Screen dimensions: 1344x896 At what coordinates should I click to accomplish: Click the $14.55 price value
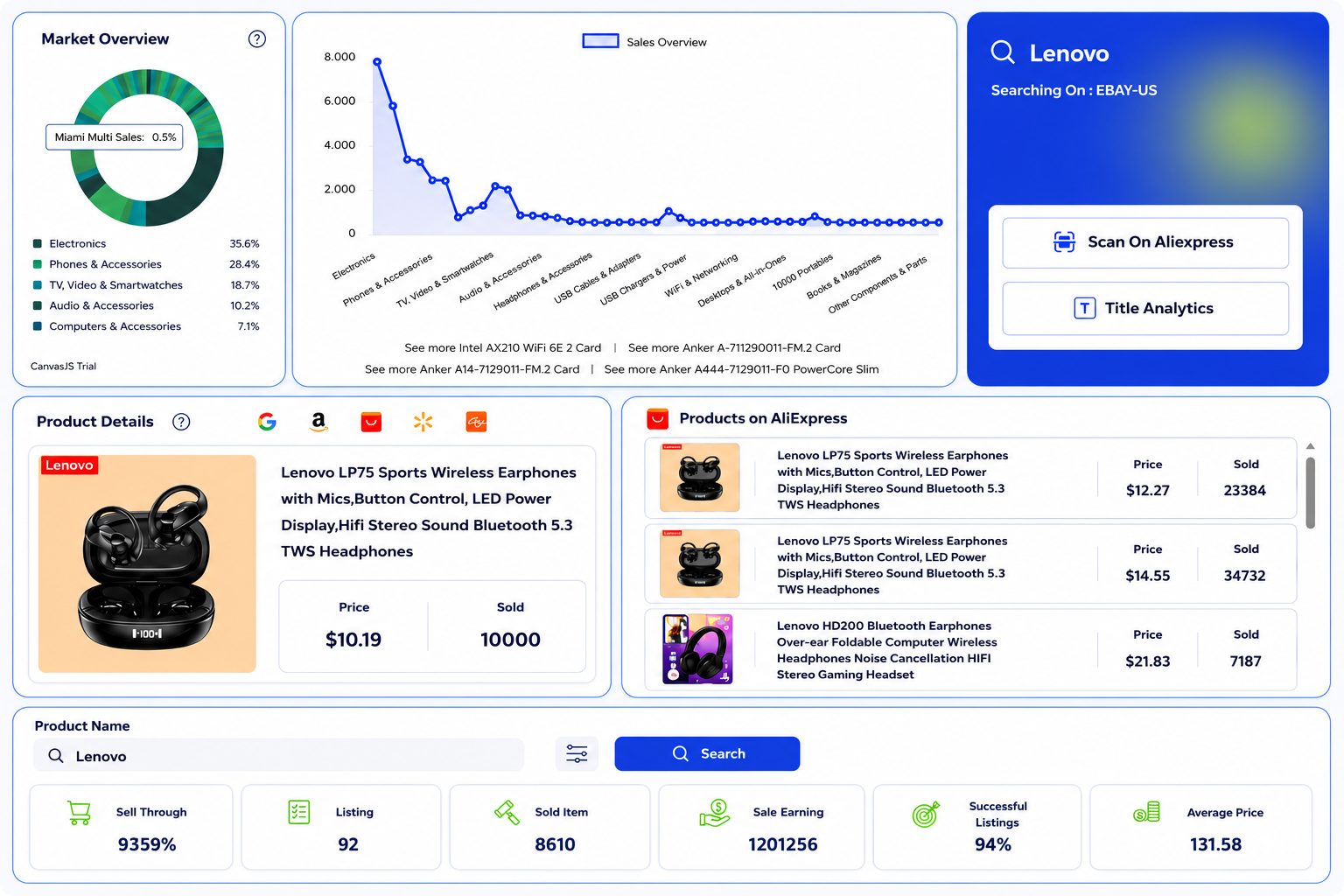click(1148, 576)
